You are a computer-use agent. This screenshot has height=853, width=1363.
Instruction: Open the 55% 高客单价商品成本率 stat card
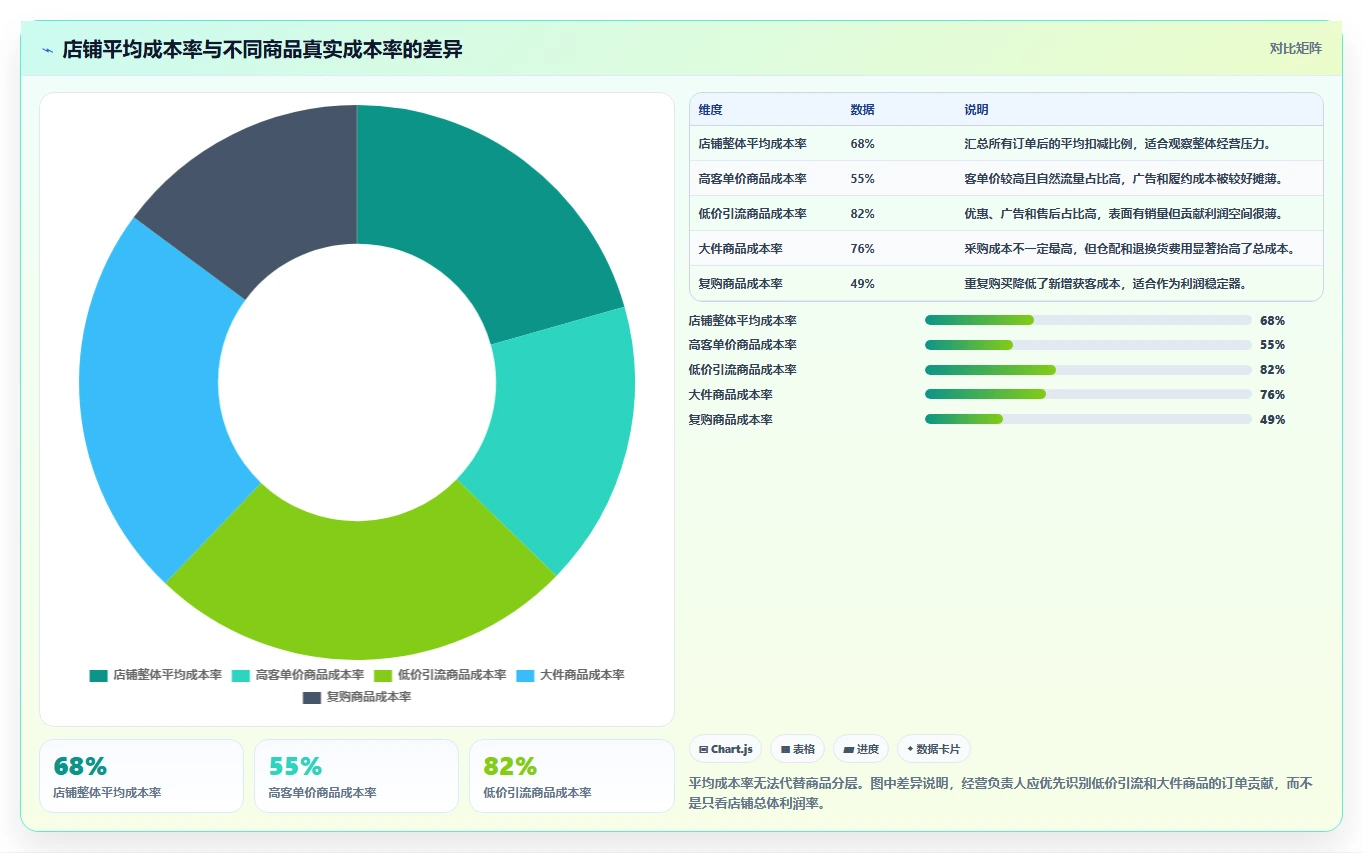point(356,776)
